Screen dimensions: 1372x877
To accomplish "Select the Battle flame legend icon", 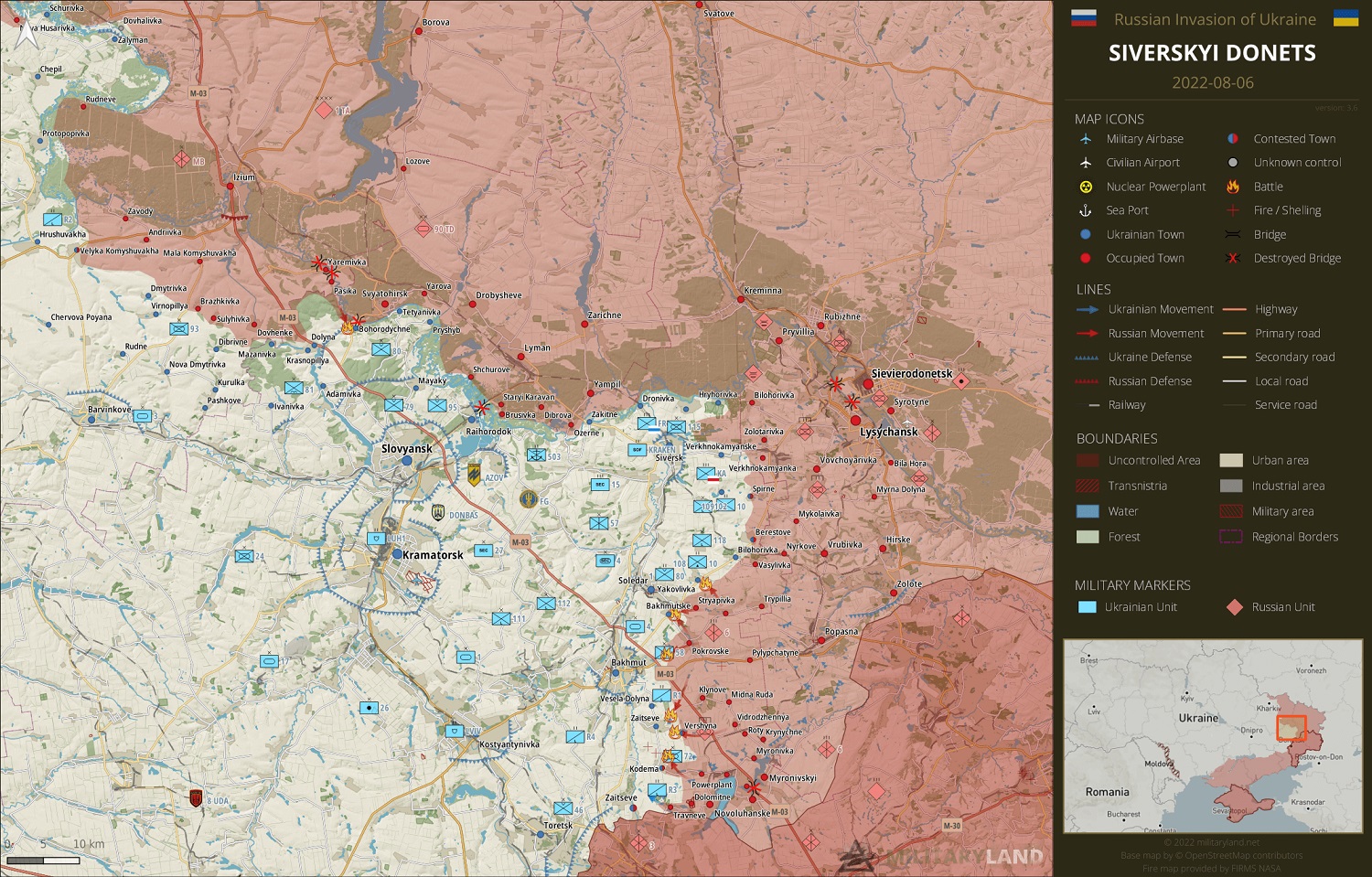I will coord(1233,187).
